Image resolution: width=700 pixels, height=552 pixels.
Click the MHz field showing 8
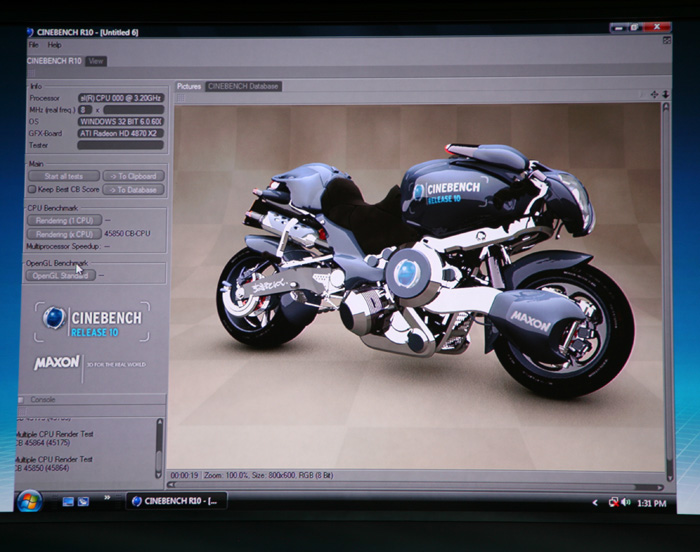tap(85, 110)
